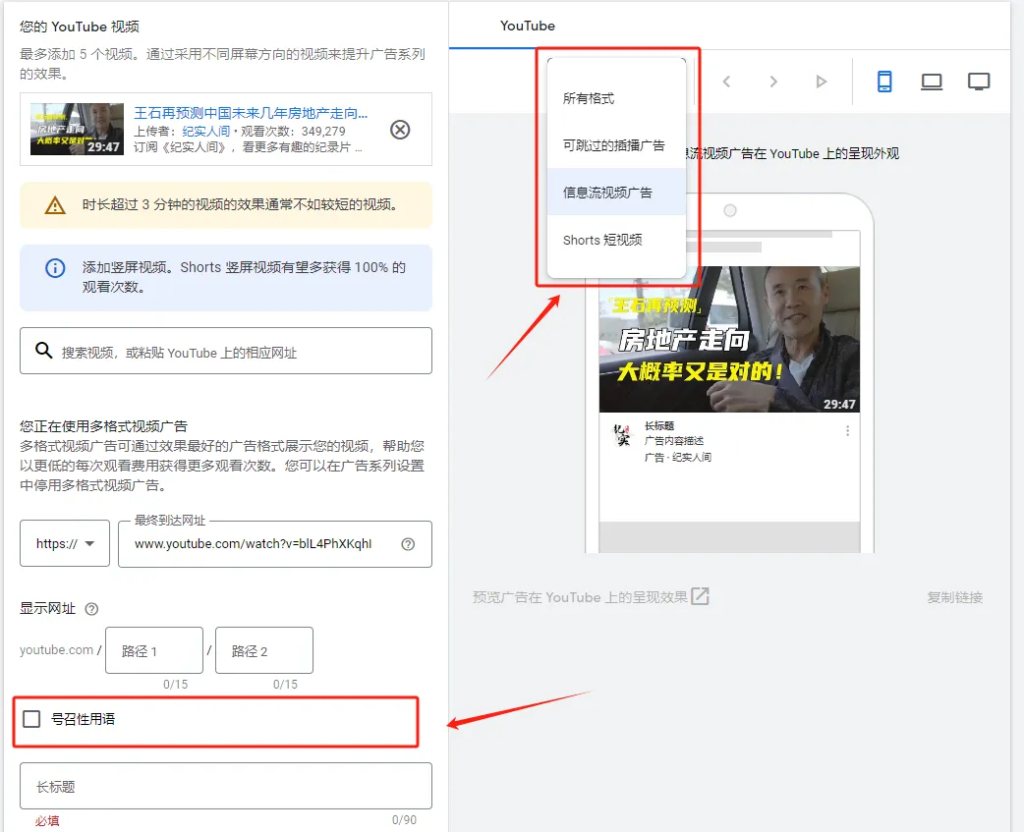
Task: Switch to the YouTube preview tab
Action: pyautogui.click(x=528, y=26)
